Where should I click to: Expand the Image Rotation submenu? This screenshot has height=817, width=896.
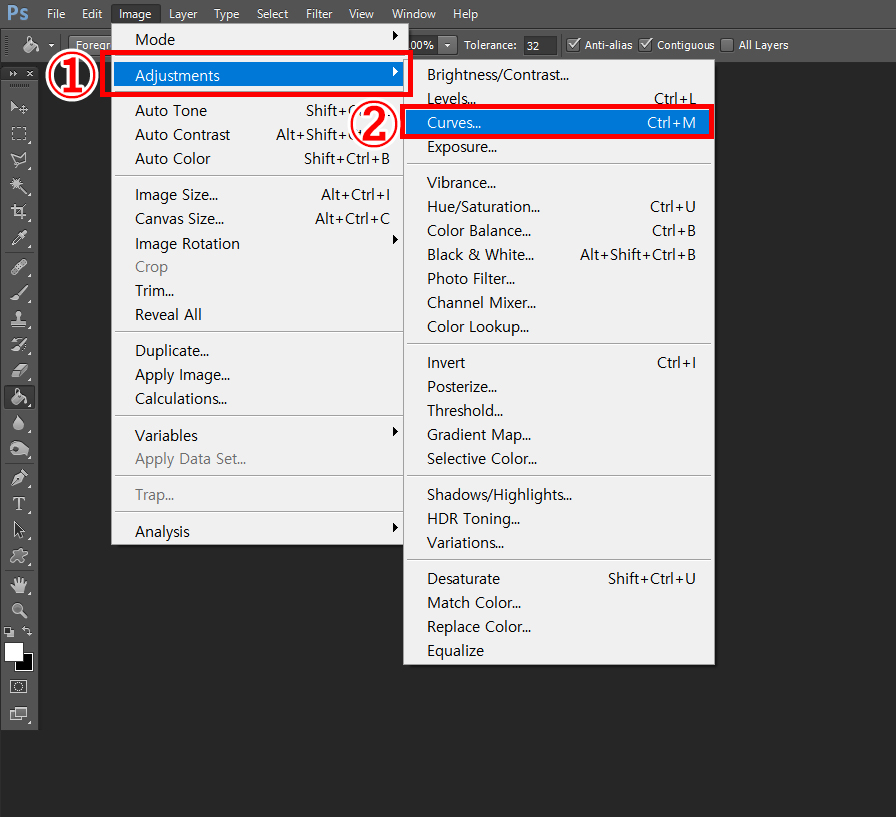click(258, 243)
